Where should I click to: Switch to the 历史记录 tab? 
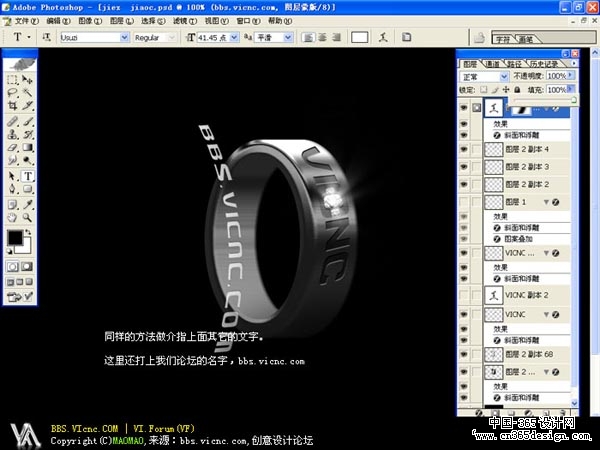pos(544,64)
